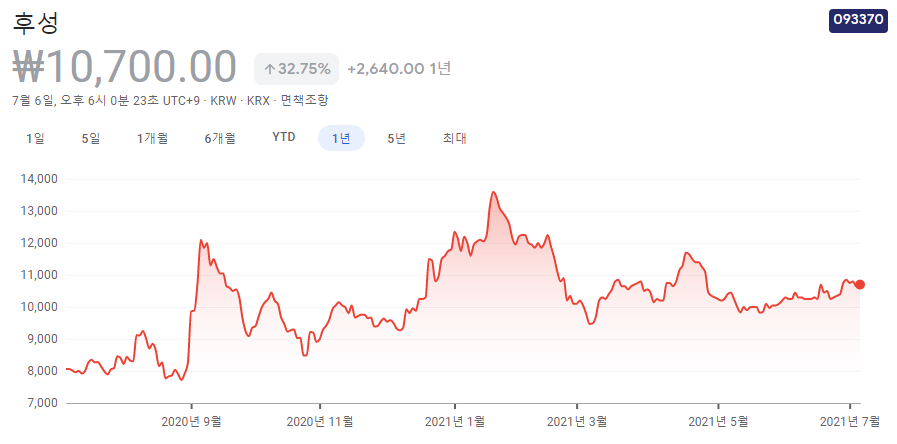Click the 13,000 y-axis label

pyautogui.click(x=40, y=211)
